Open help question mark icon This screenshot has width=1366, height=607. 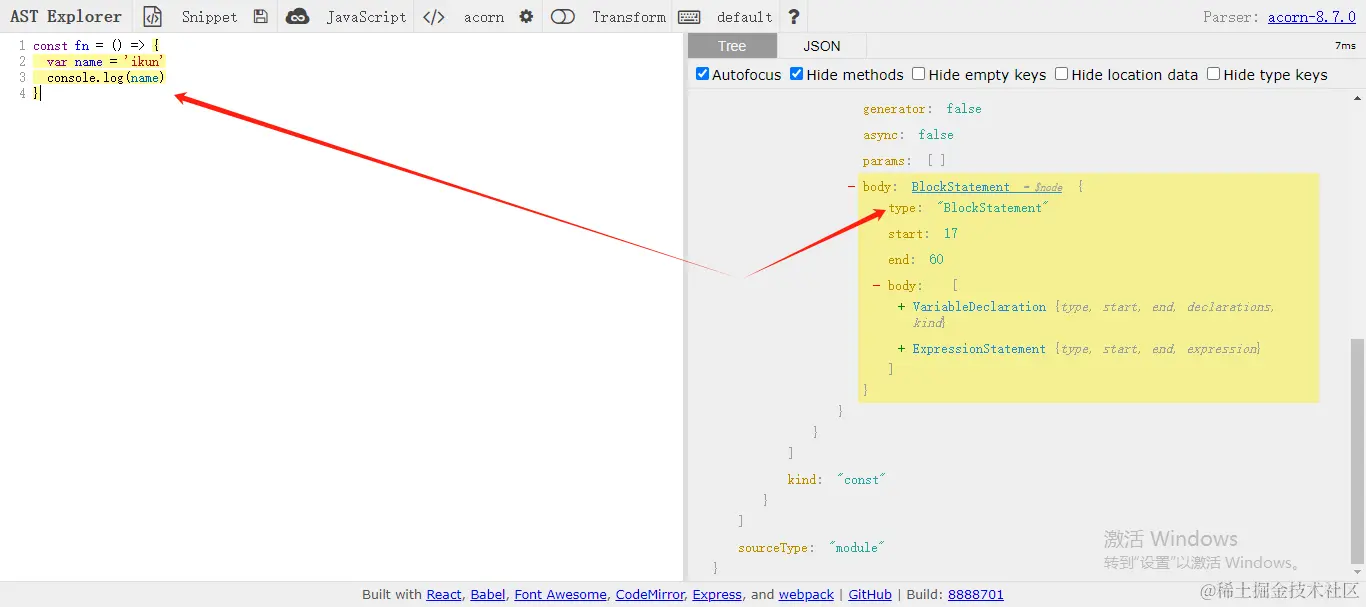coord(794,17)
